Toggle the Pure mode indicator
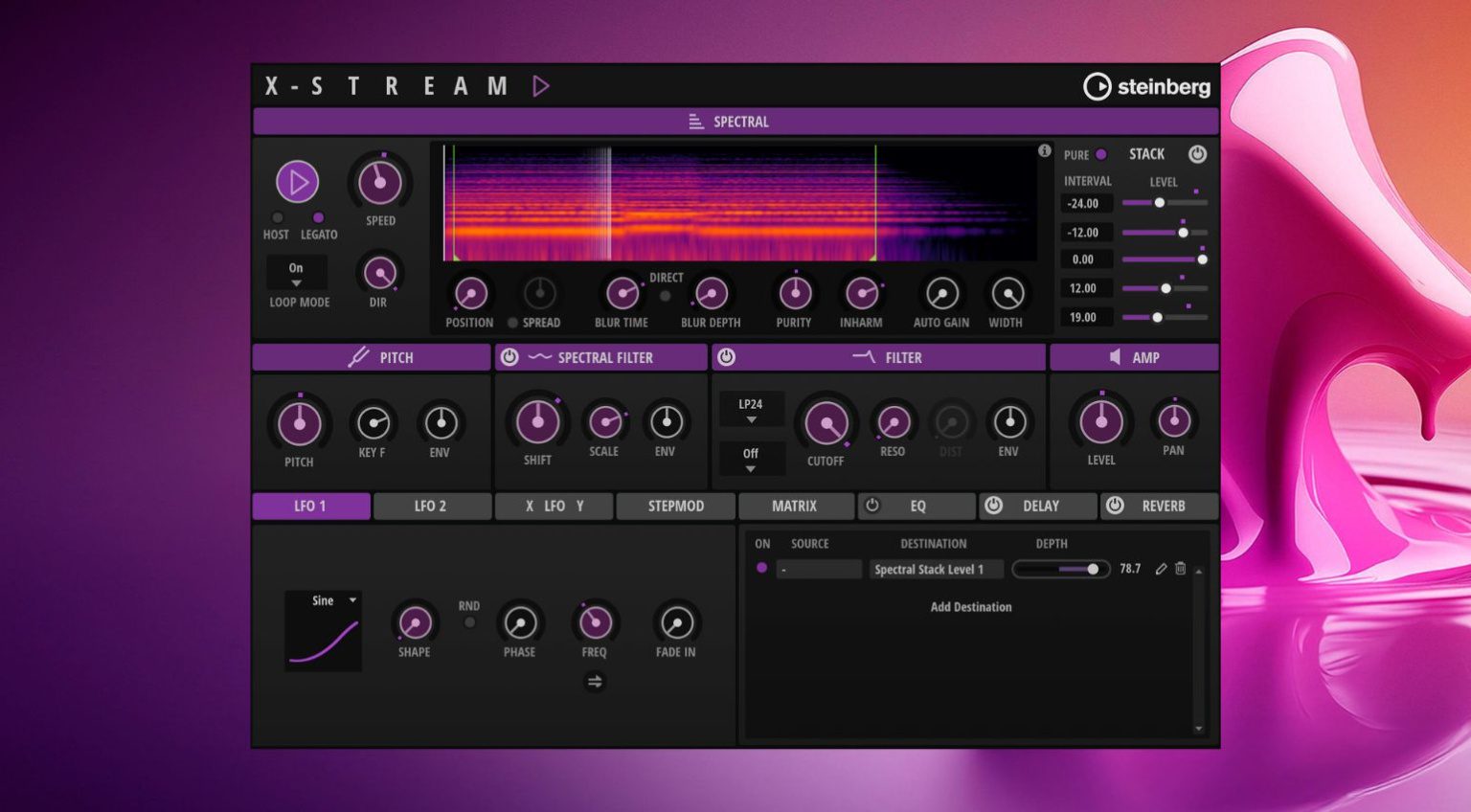This screenshot has width=1471, height=812. [1101, 154]
